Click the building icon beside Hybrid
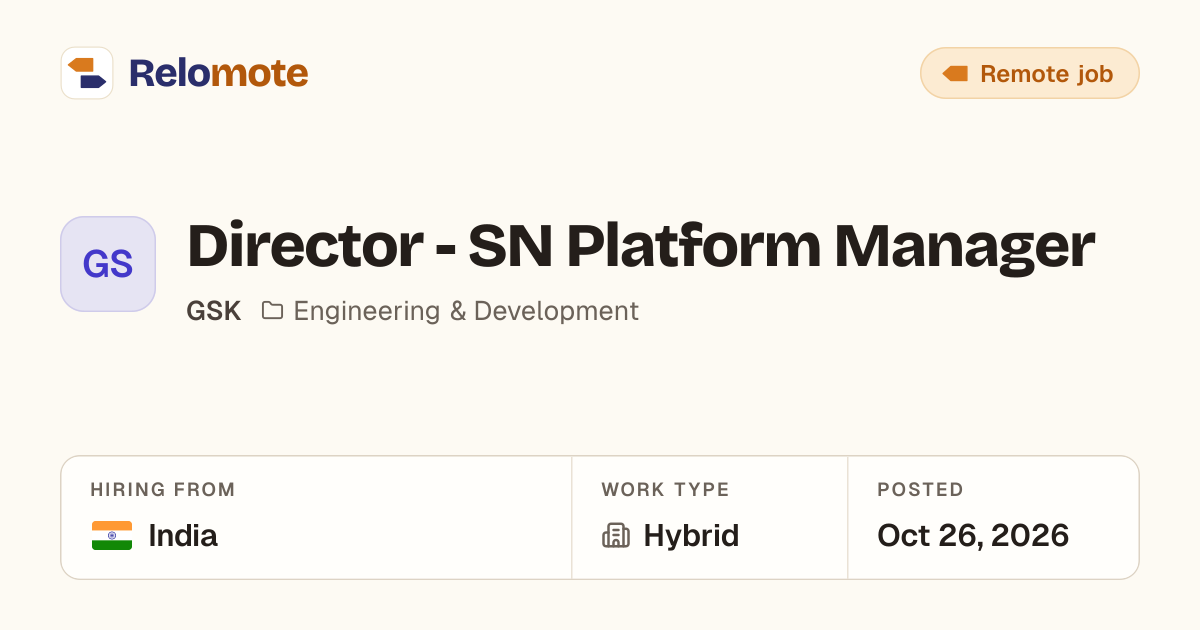Image resolution: width=1200 pixels, height=630 pixels. pyautogui.click(x=616, y=536)
